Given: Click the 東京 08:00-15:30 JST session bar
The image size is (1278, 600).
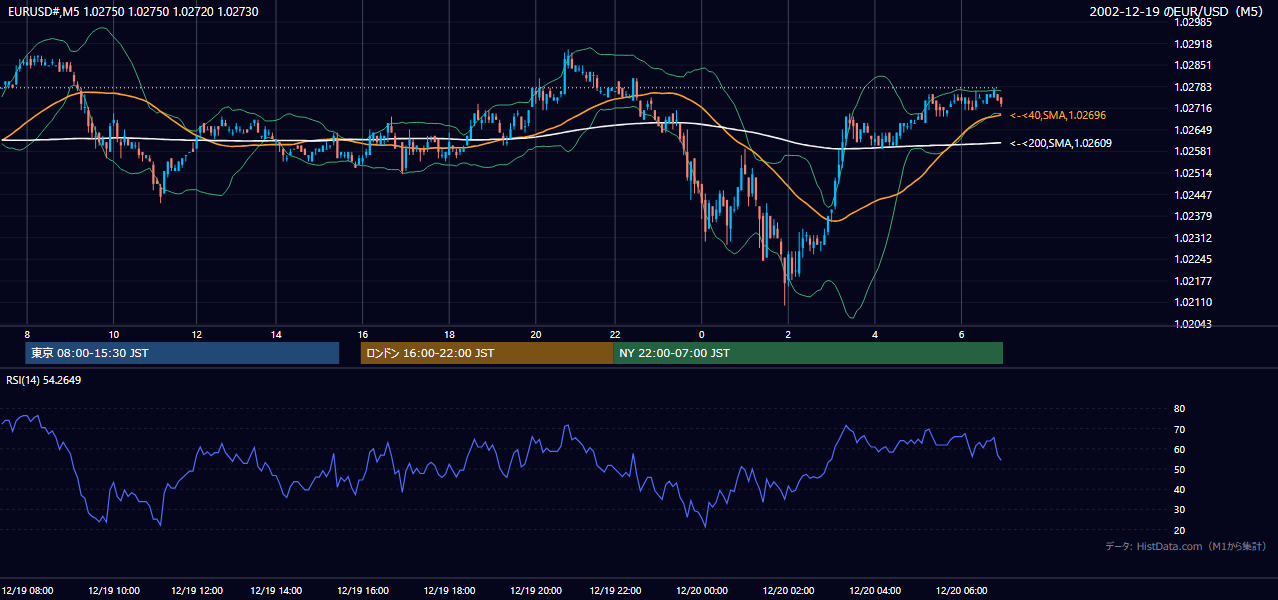Looking at the screenshot, I should coord(182,353).
